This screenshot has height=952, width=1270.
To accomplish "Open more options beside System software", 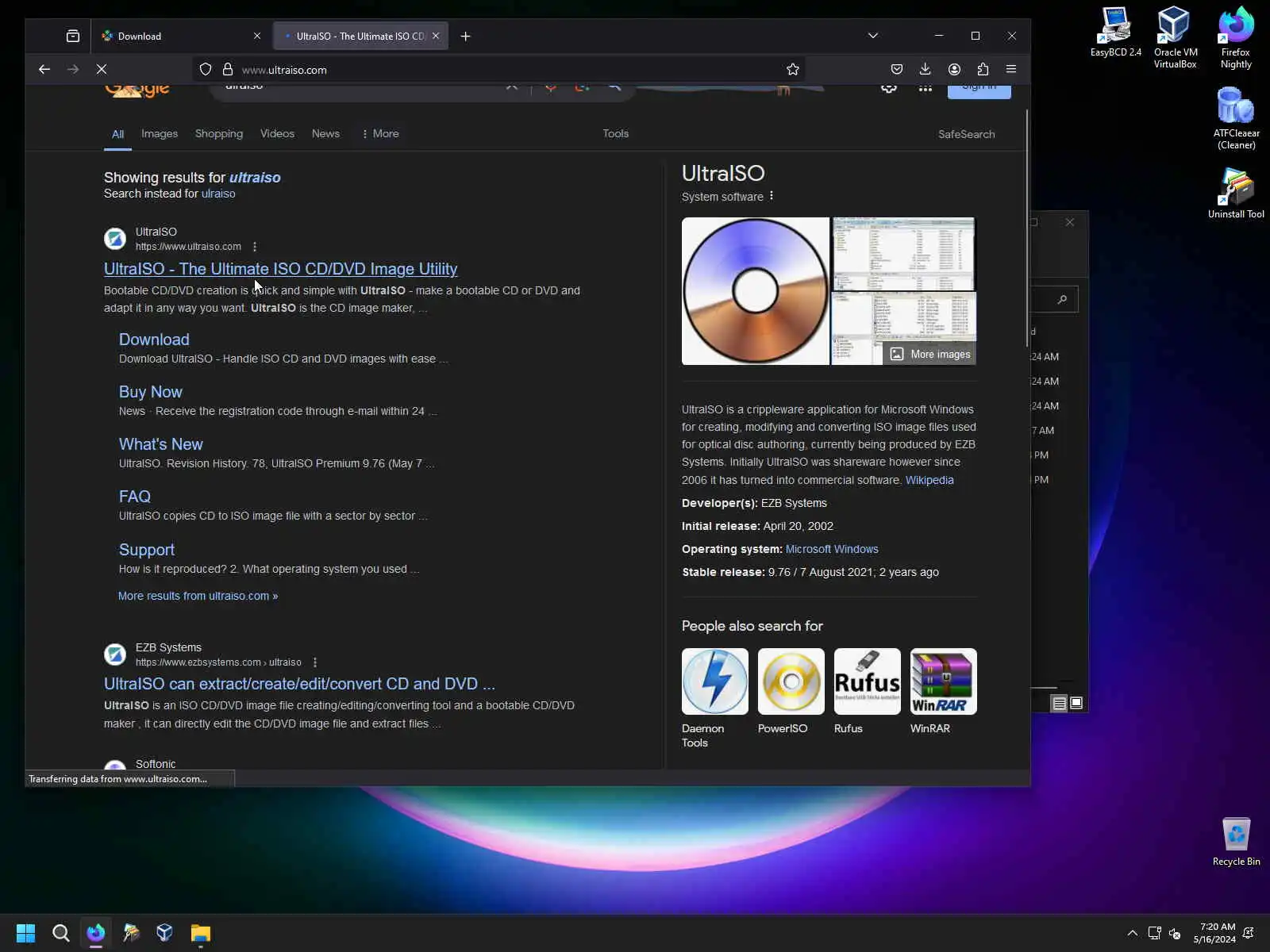I will click(772, 196).
